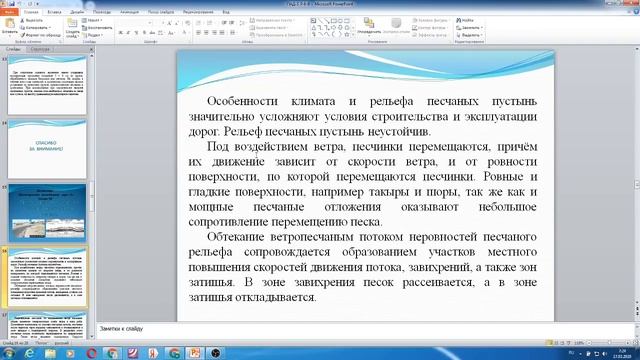
Task: Click the Направление текста text direction icon
Action: (x=253, y=20)
